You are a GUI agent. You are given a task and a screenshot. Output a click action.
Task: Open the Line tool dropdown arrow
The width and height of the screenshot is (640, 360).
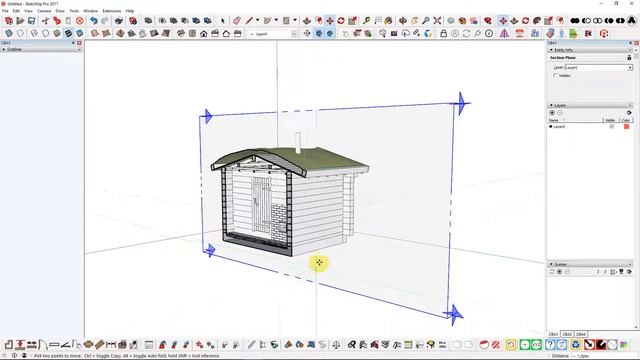[x=257, y=20]
